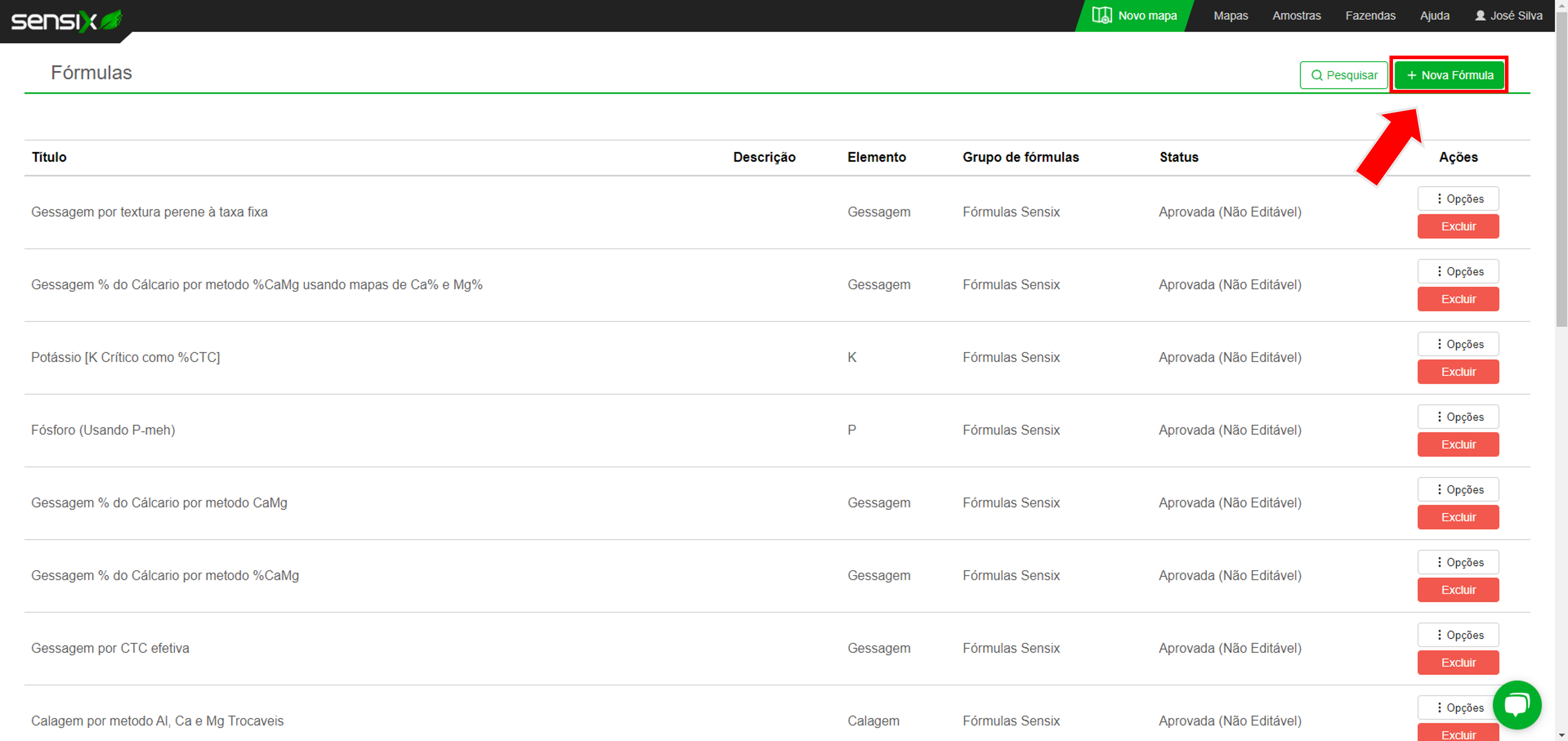1568x741 pixels.
Task: Click the Título column header
Action: pos(49,157)
